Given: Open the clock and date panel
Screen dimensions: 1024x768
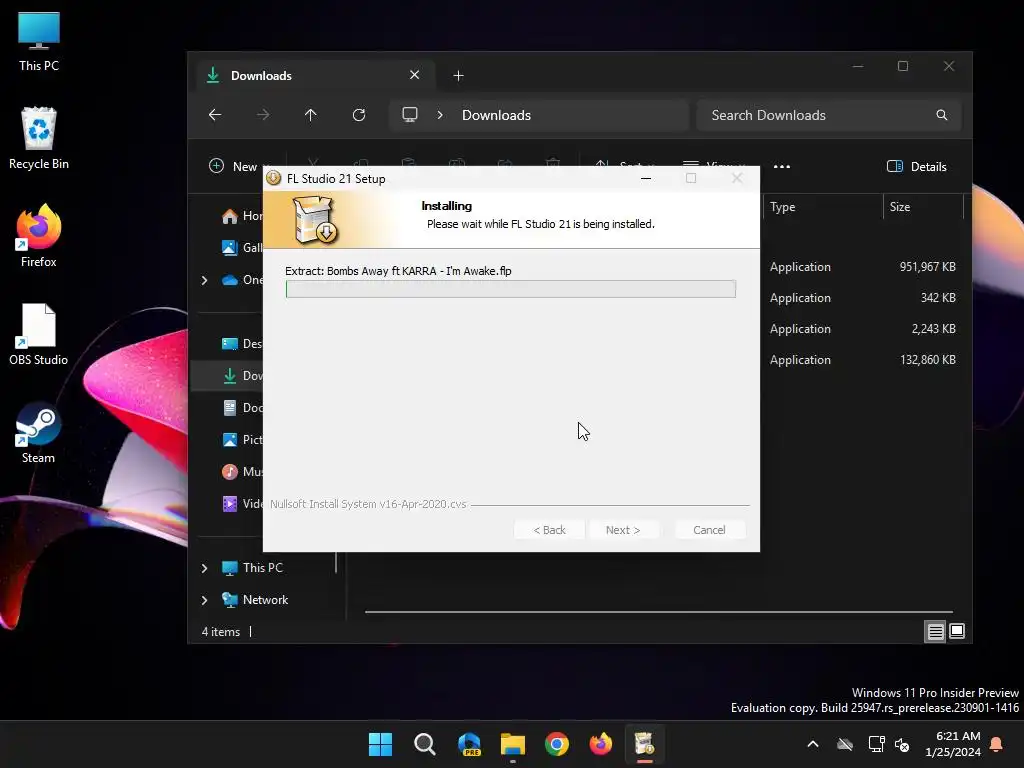Looking at the screenshot, I should pos(953,744).
